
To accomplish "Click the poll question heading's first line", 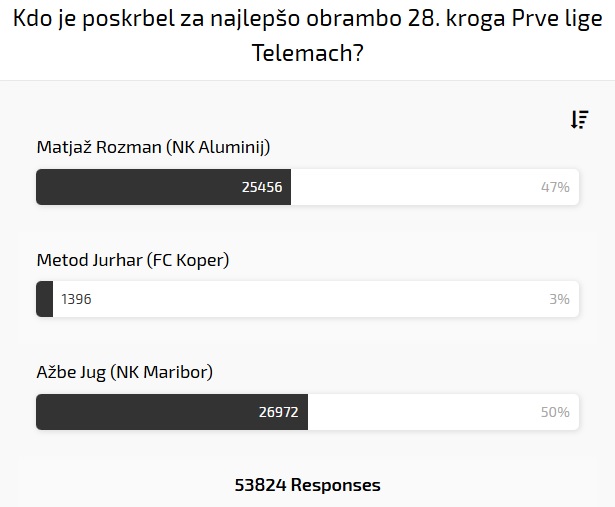I will coord(307,18).
